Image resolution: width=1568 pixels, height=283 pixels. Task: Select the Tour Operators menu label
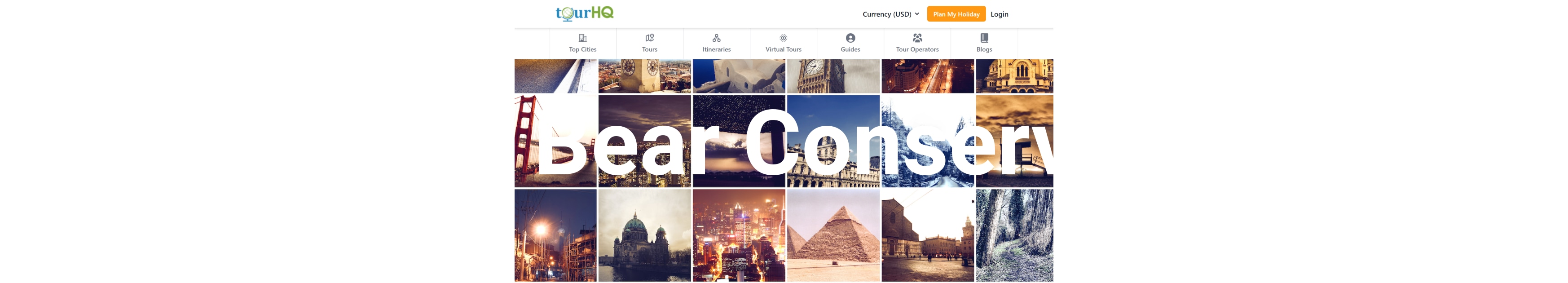pos(917,49)
